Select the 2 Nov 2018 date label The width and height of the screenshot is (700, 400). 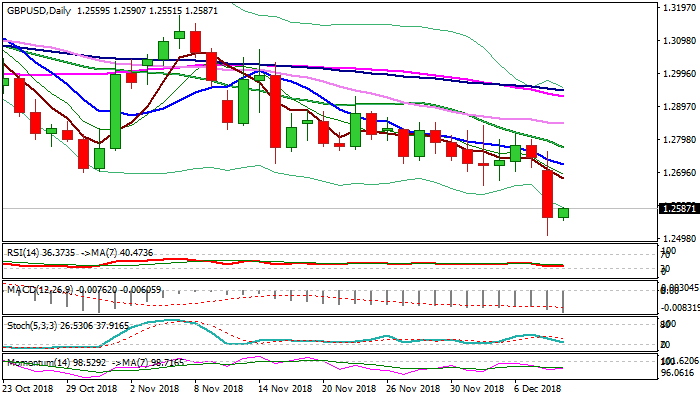[156, 387]
